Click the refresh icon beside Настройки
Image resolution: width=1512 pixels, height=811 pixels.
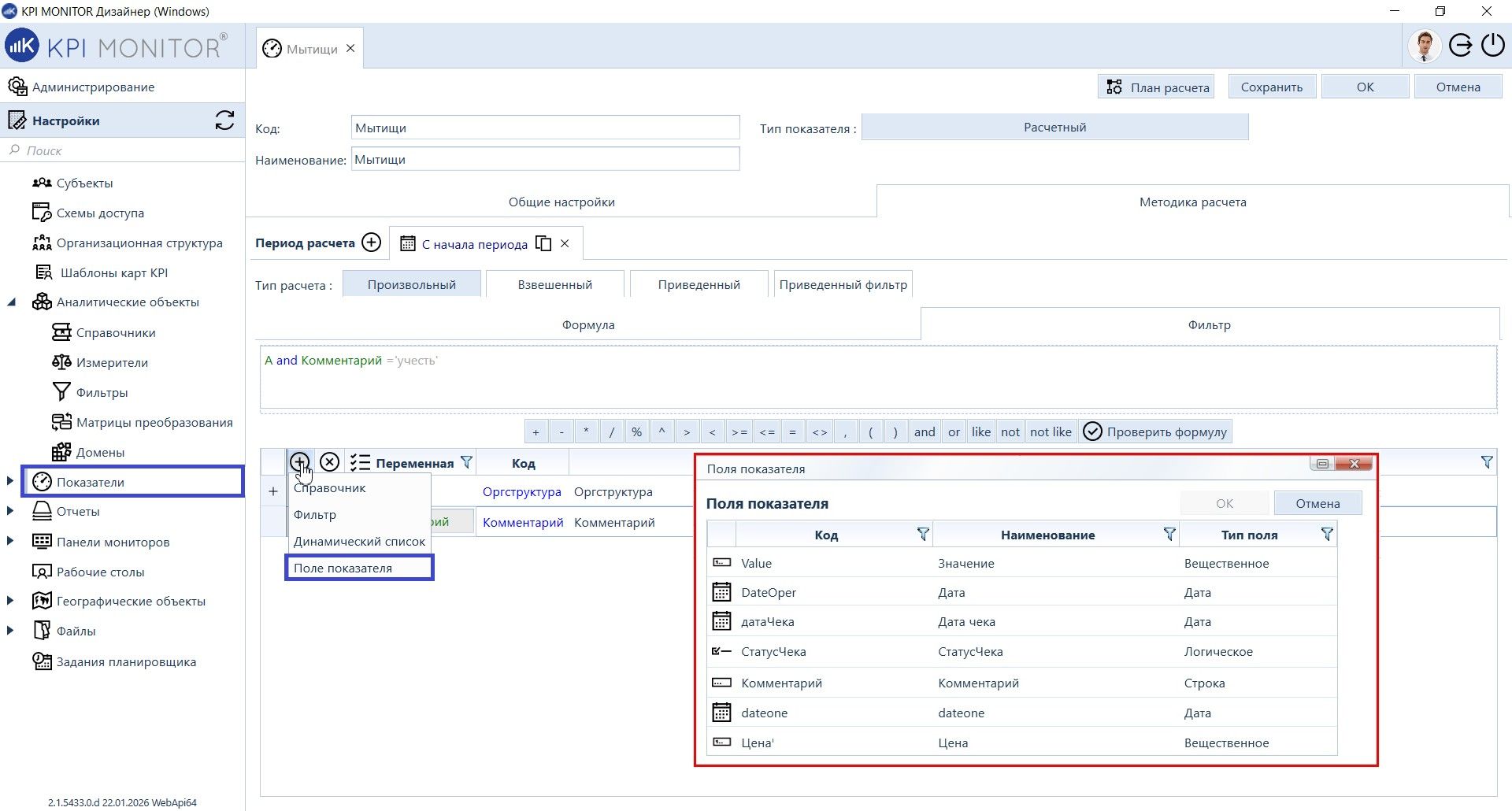(224, 120)
